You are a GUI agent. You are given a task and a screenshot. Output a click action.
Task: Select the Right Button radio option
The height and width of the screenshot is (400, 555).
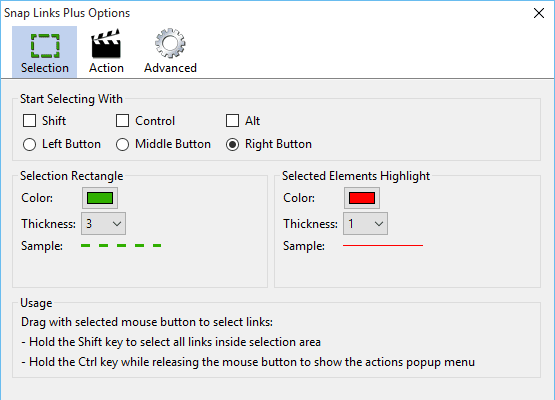pos(233,144)
